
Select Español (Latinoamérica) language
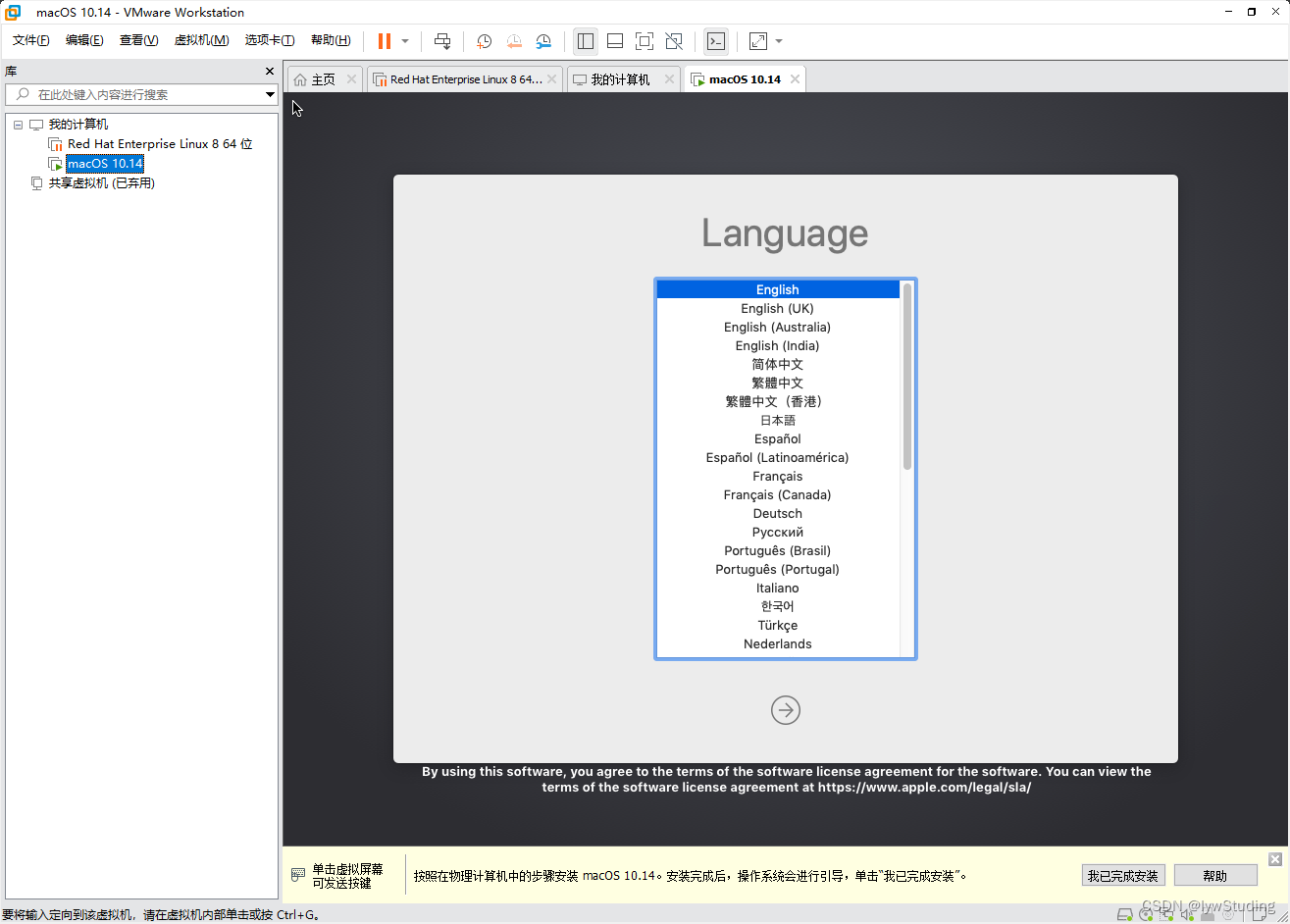pyautogui.click(x=778, y=457)
